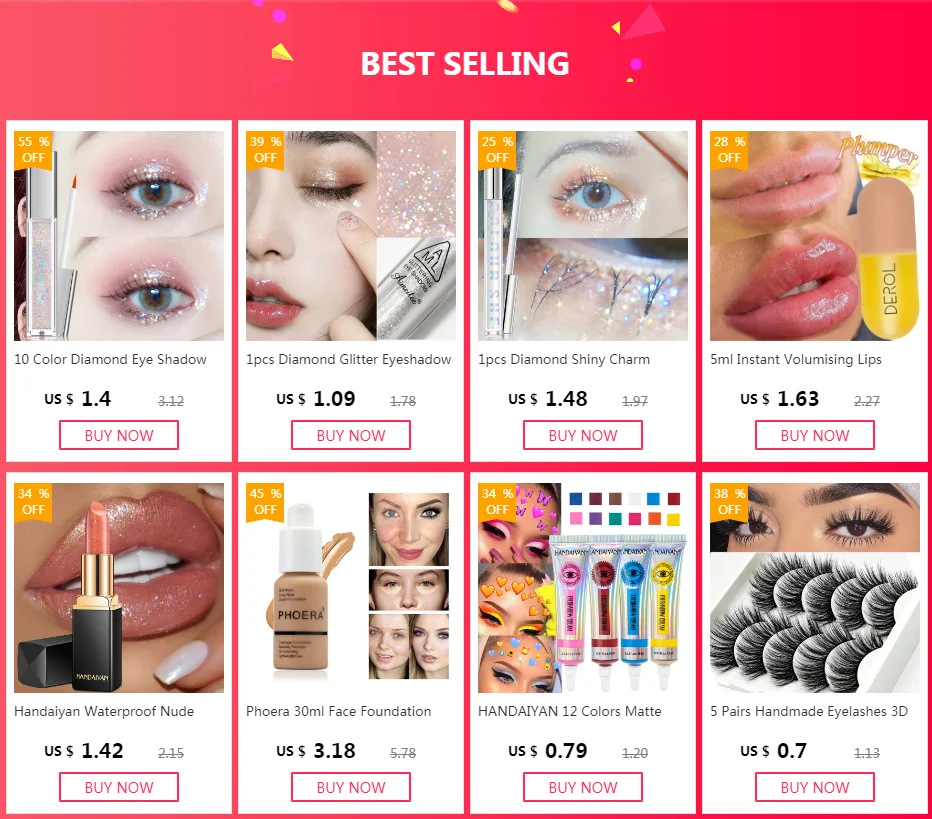
Task: Buy the HANDAIYAN 12 Colors Matte now
Action: coord(582,787)
